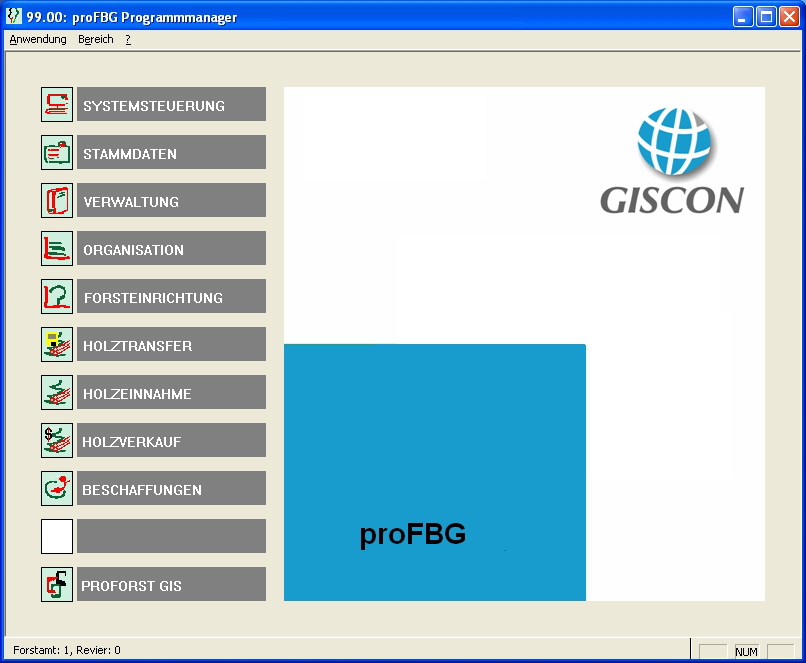Select the Proforst GIS icon
The width and height of the screenshot is (806, 663).
tap(56, 583)
